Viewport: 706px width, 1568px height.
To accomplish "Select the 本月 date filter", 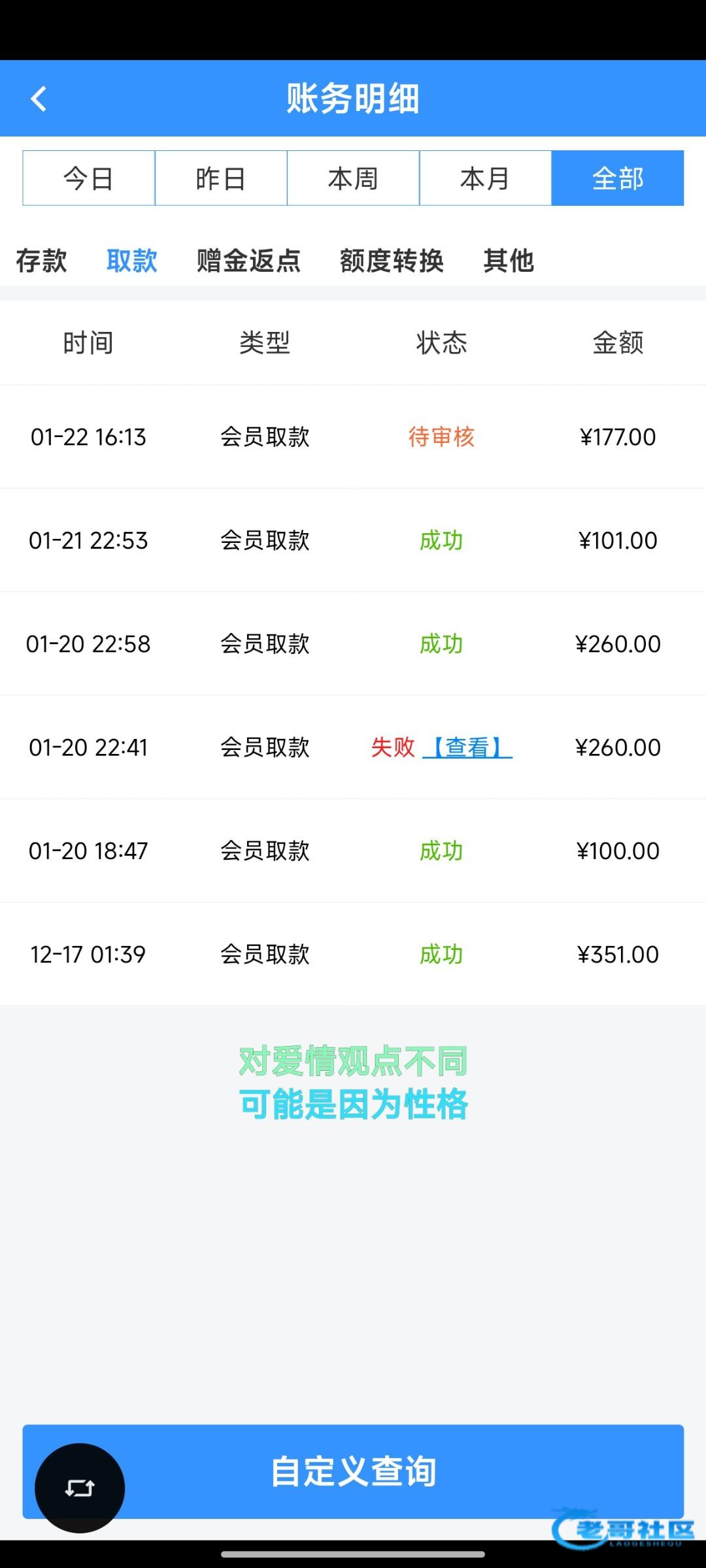I will (485, 178).
